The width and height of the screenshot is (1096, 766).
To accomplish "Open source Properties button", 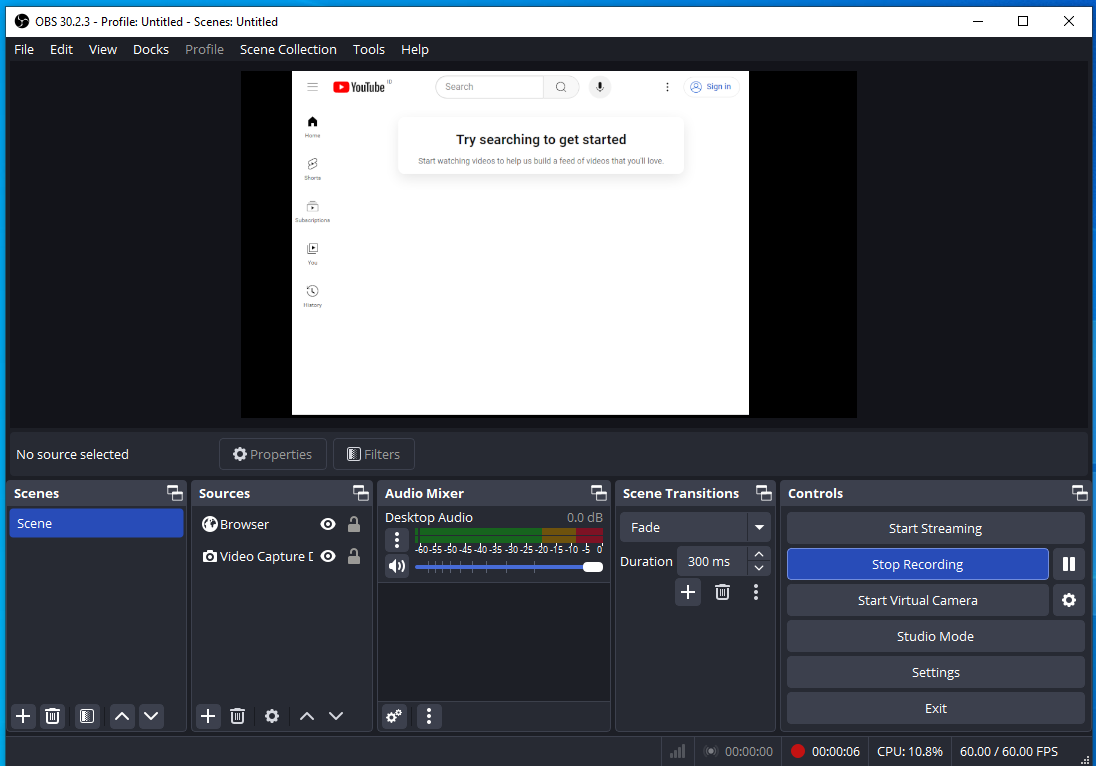I will 273,454.
